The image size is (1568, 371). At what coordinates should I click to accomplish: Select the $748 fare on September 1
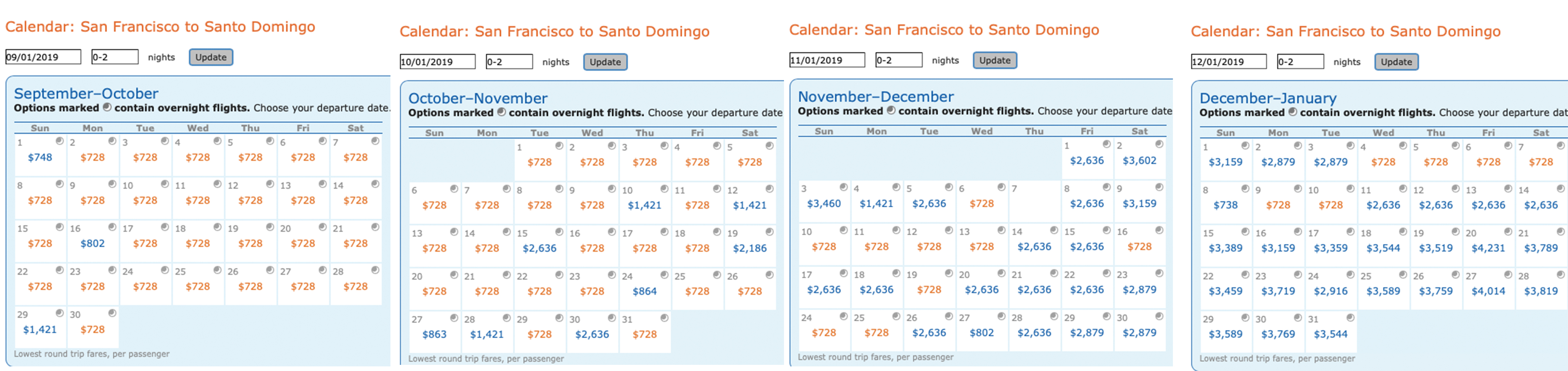[39, 157]
